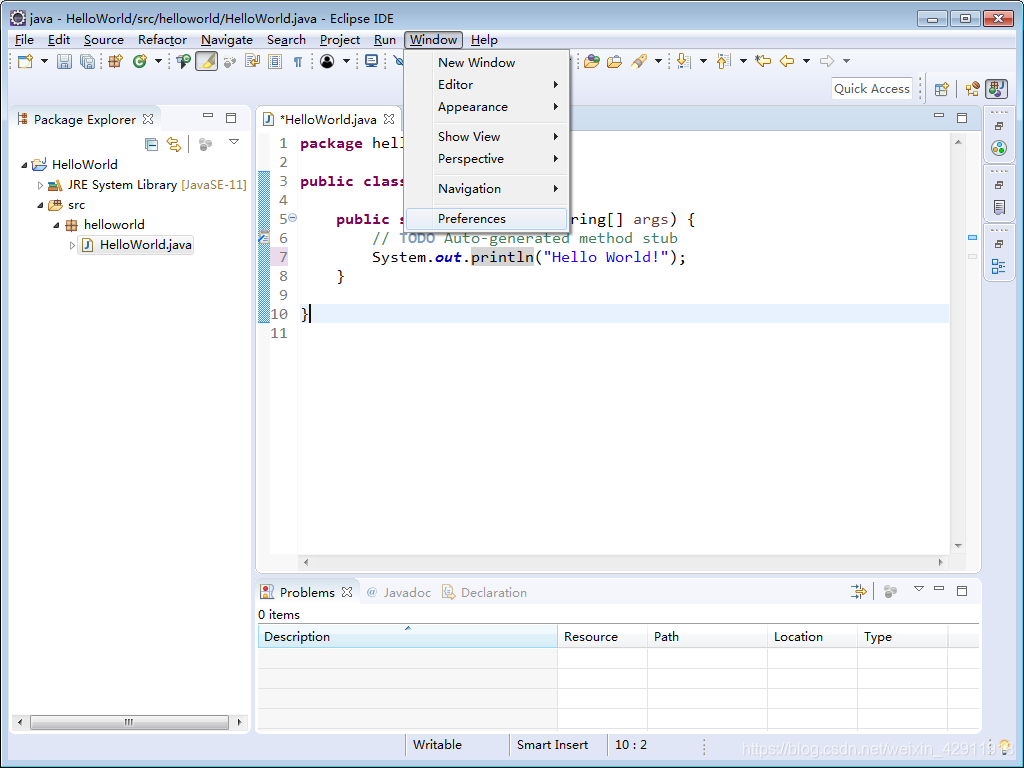Open the Previous Annotation dropdown arrow

(x=743, y=61)
